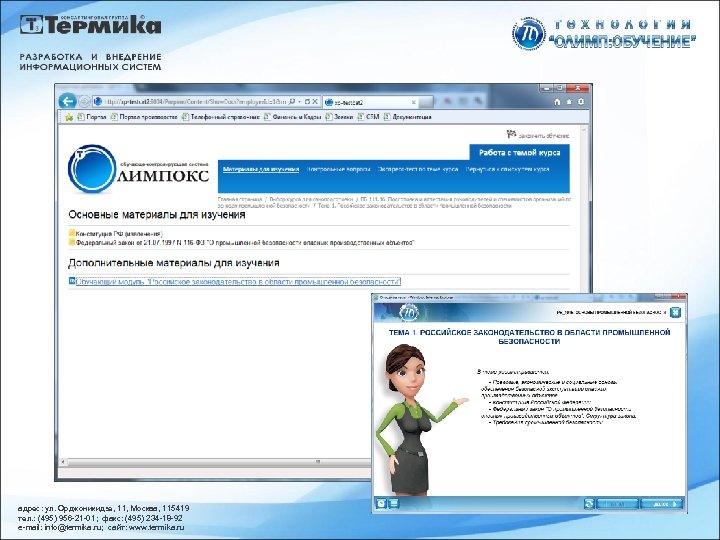This screenshot has width=720, height=540.
Task: Click the Назад button in the module
Action: pos(617,504)
